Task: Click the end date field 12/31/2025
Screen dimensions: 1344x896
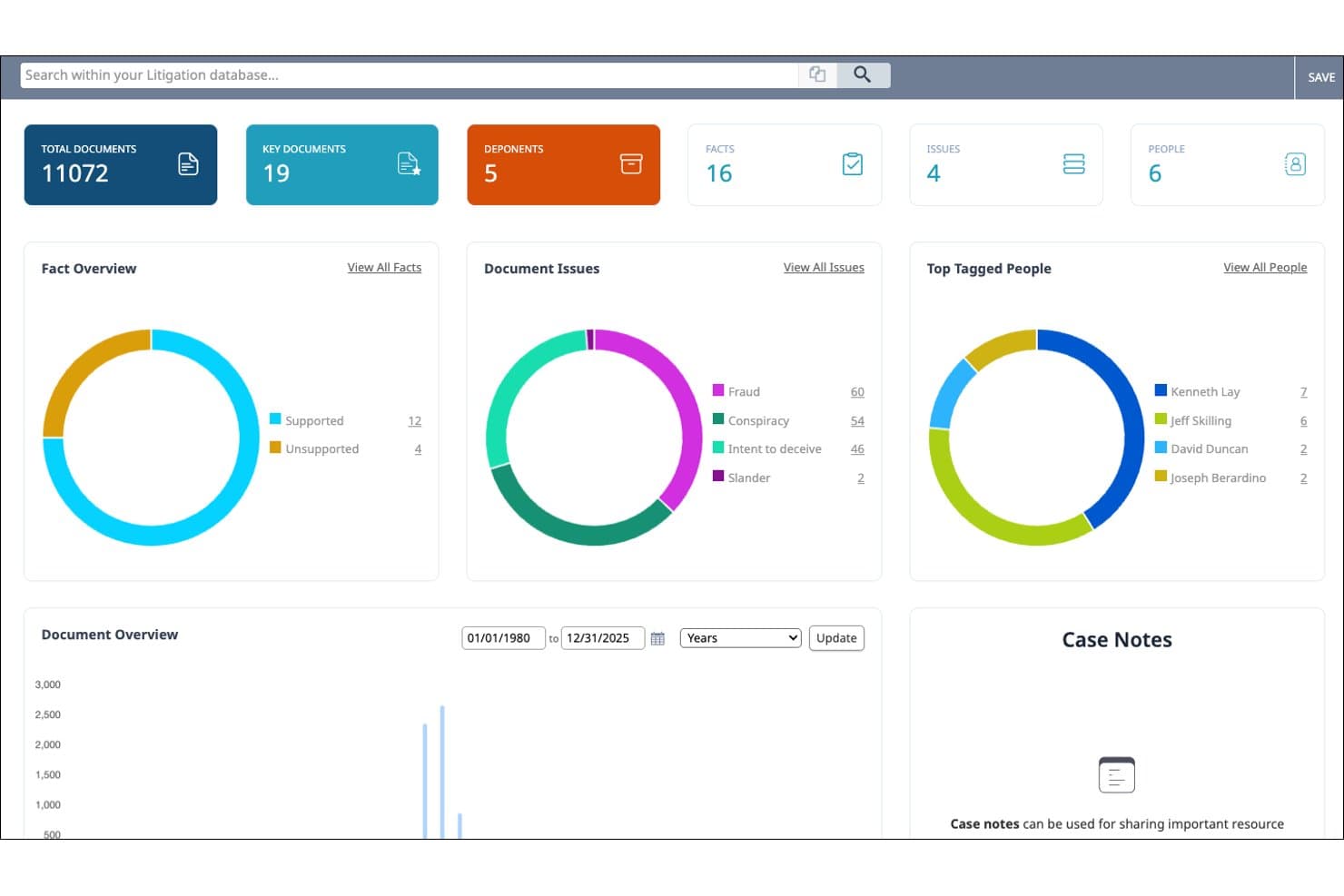Action: point(603,638)
